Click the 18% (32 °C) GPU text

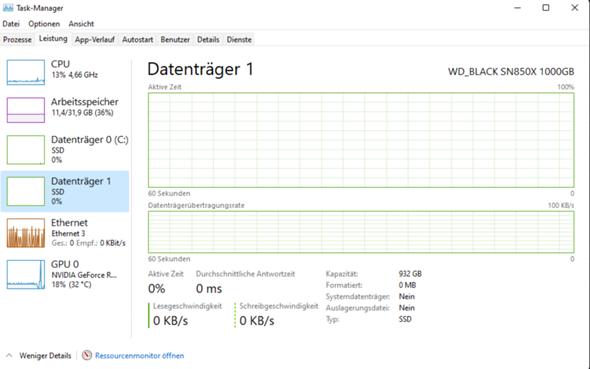tap(71, 284)
